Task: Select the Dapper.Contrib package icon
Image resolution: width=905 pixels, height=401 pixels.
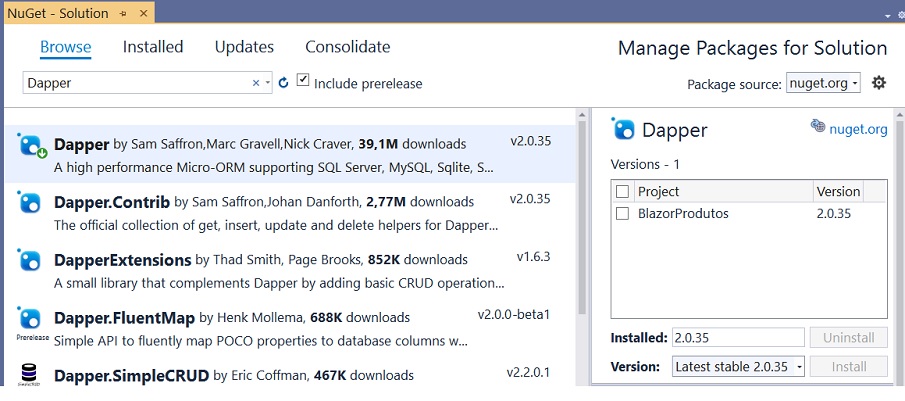Action: [x=29, y=202]
